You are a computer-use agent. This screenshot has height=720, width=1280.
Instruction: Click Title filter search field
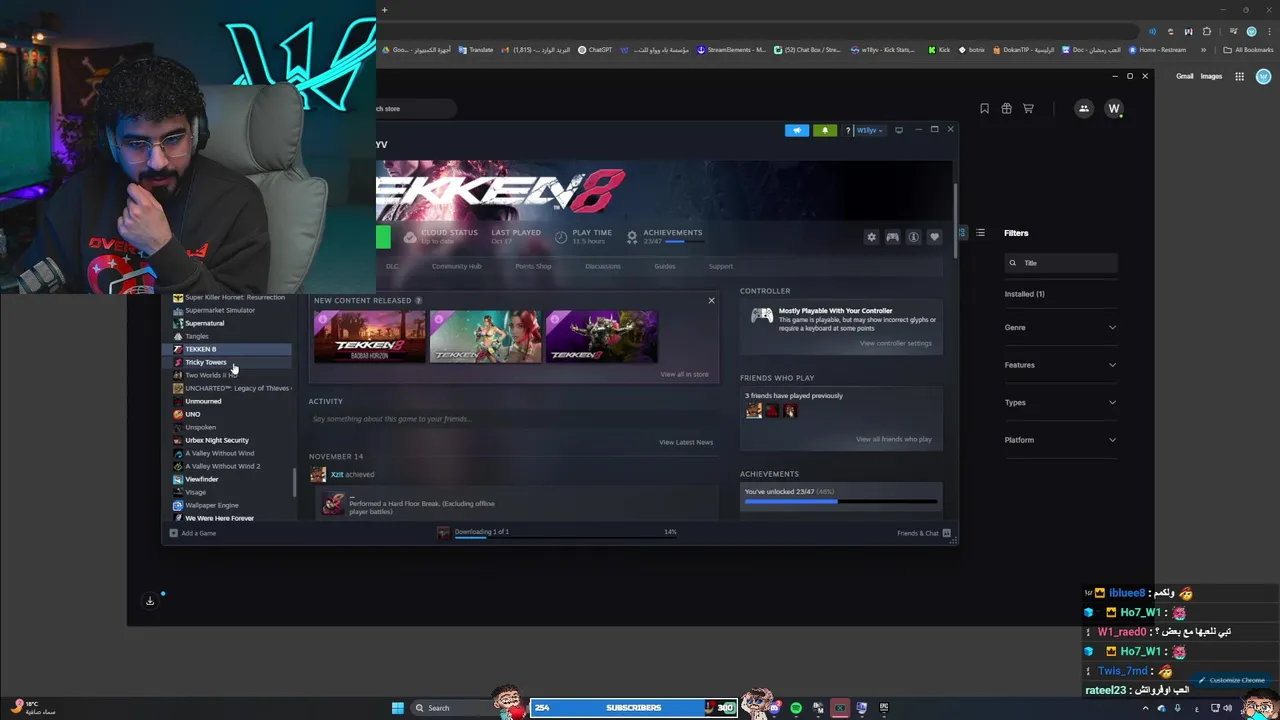[1061, 263]
